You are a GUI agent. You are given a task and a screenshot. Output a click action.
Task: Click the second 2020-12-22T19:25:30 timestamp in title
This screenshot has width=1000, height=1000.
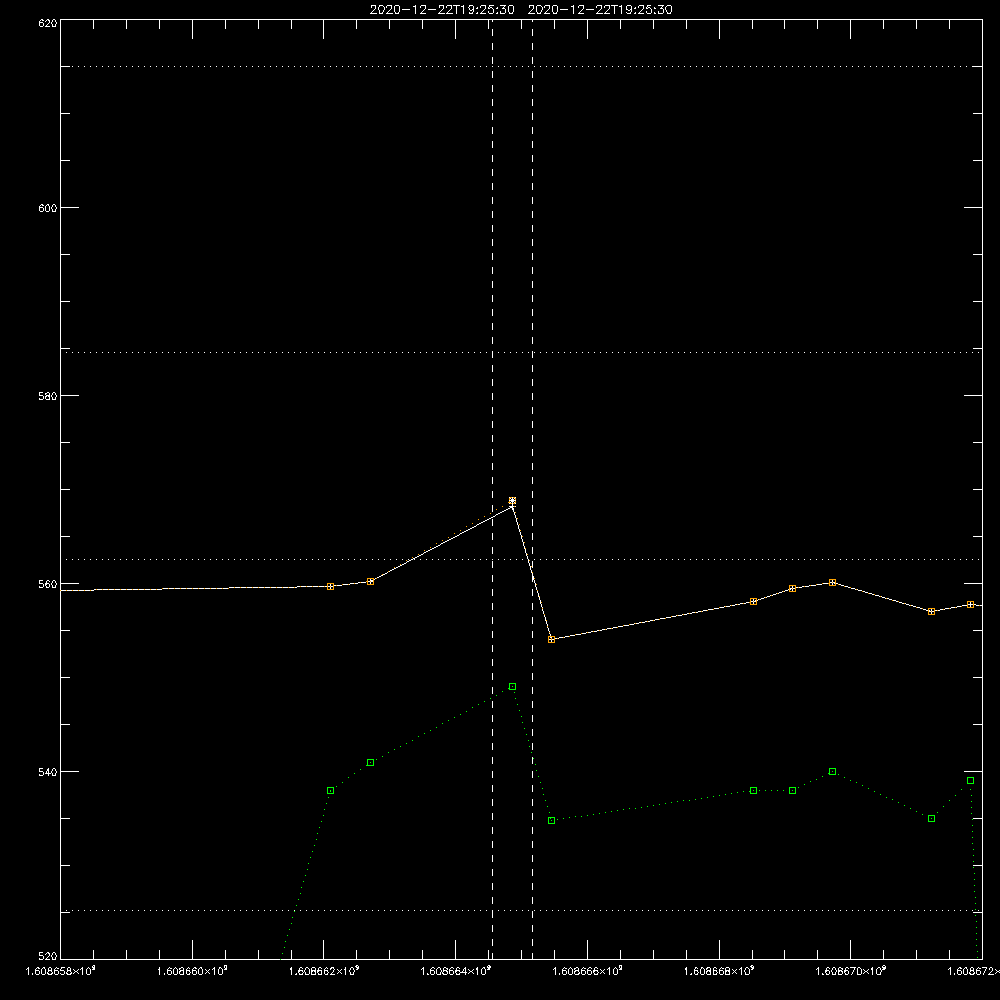pos(600,10)
